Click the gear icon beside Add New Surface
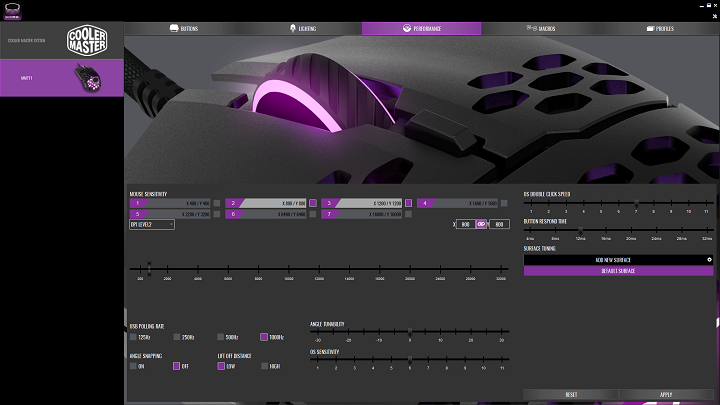Image resolution: width=720 pixels, height=405 pixels. pyautogui.click(x=709, y=259)
